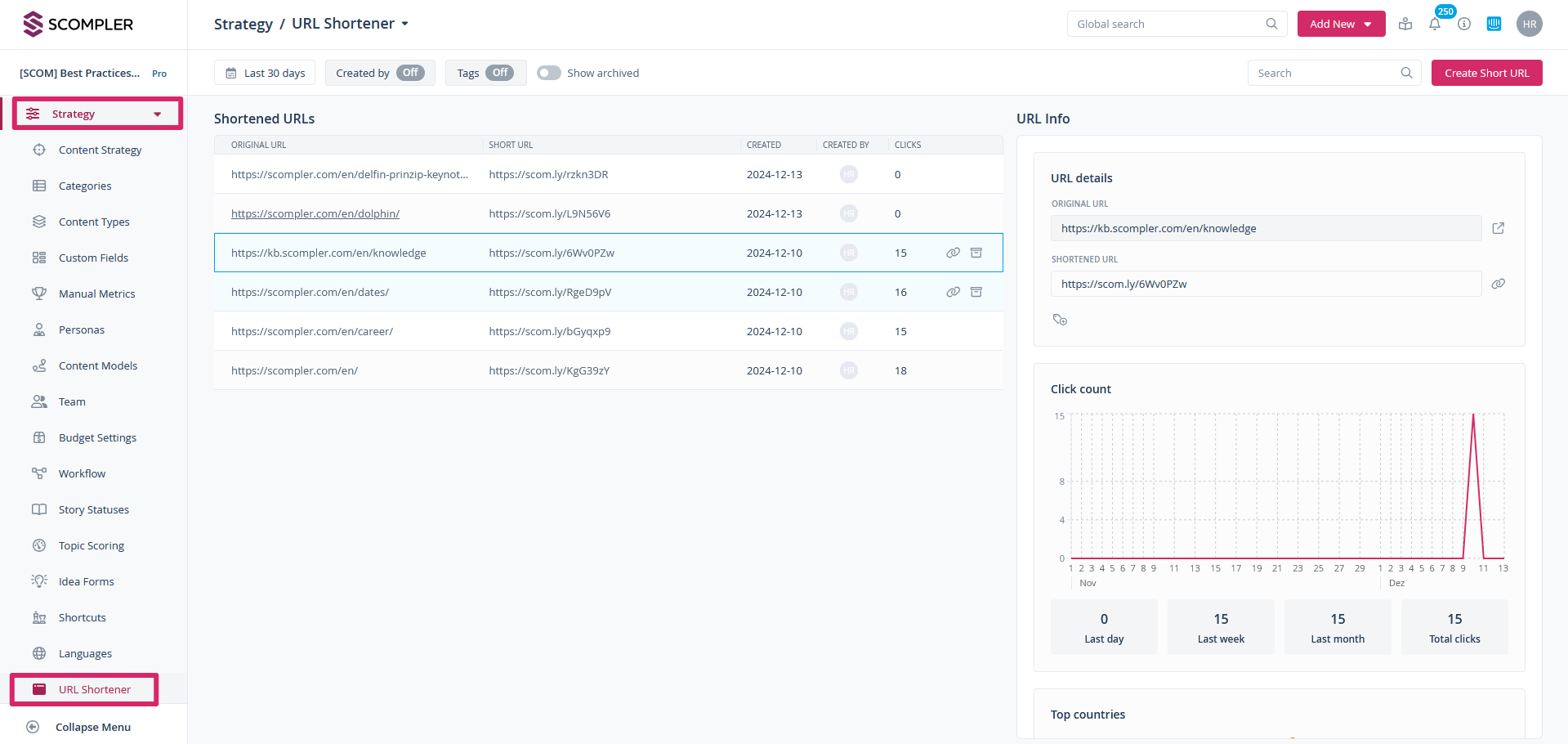Click the Create Short URL button
The image size is (1568, 744).
click(1486, 73)
